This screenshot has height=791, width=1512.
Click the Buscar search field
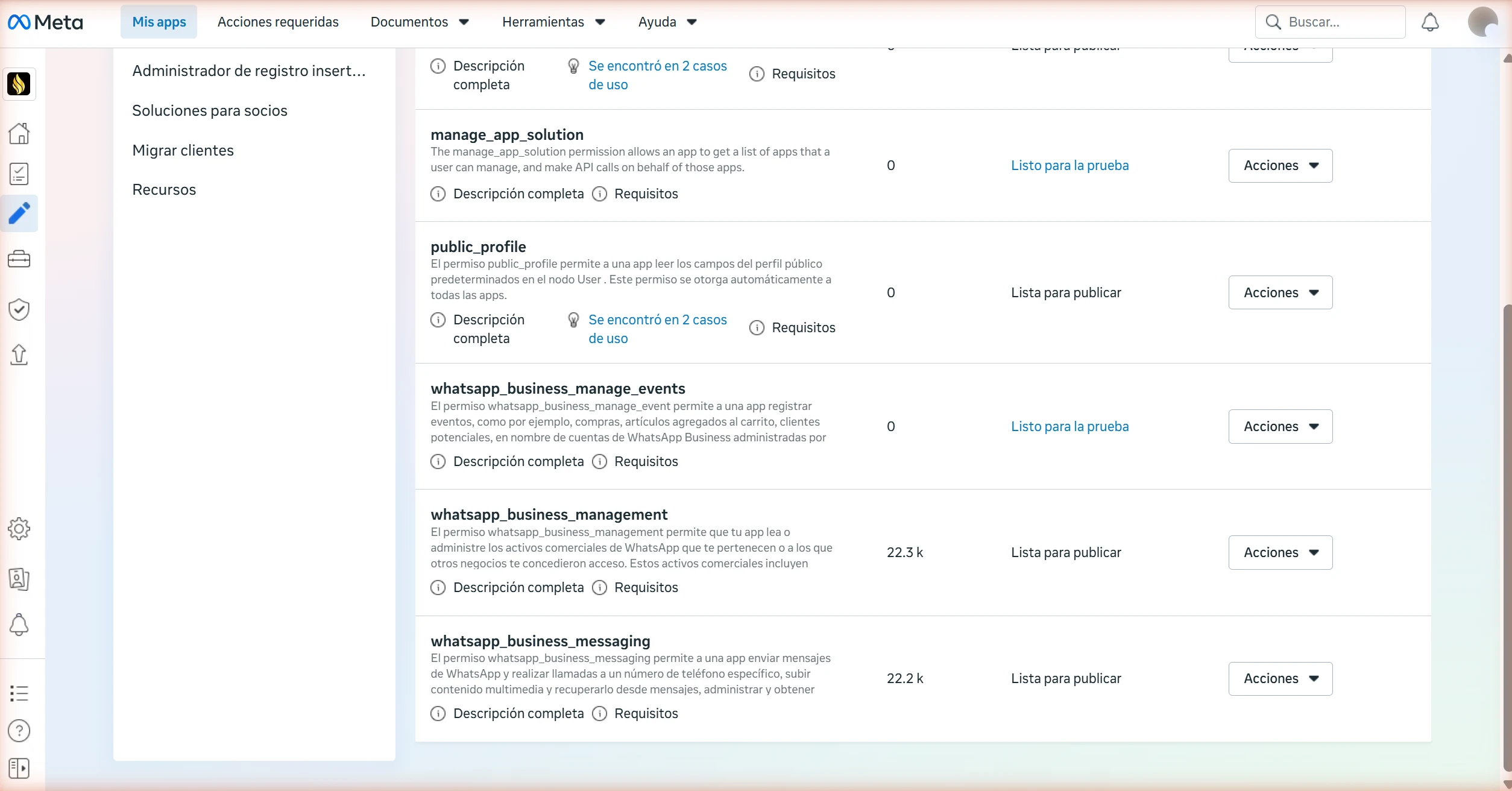[x=1330, y=22]
